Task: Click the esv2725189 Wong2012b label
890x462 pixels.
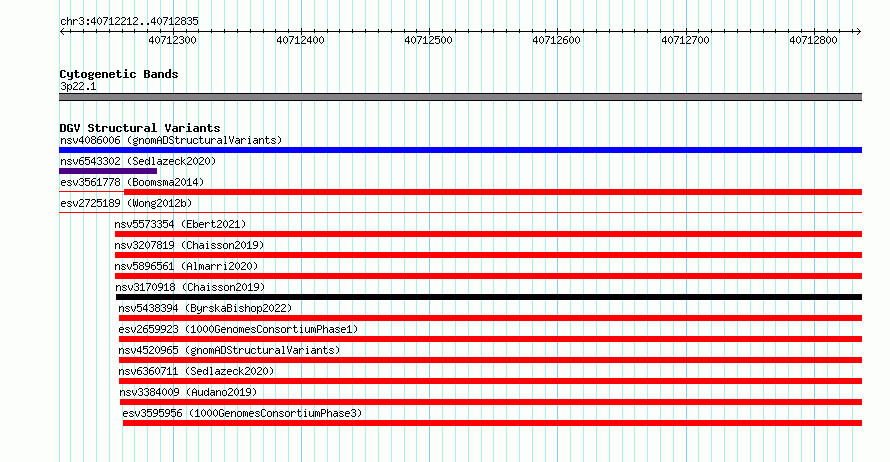Action: [126, 203]
